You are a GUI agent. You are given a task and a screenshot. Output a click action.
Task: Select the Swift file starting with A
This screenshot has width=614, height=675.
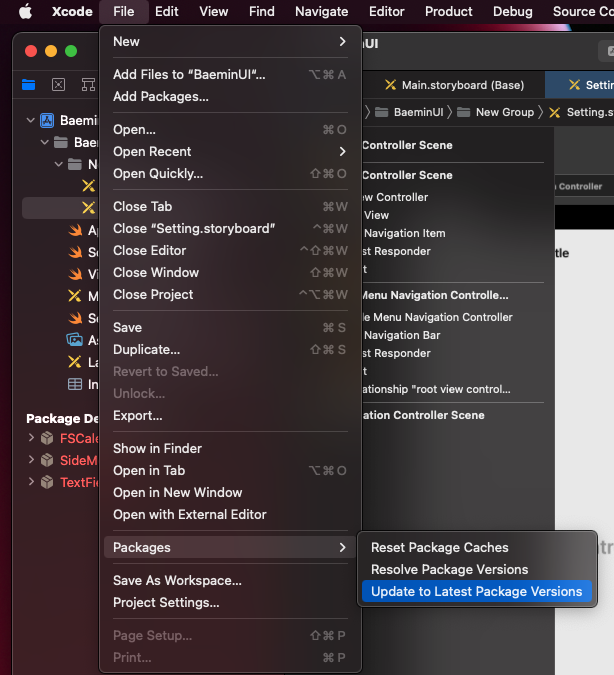pyautogui.click(x=75, y=230)
